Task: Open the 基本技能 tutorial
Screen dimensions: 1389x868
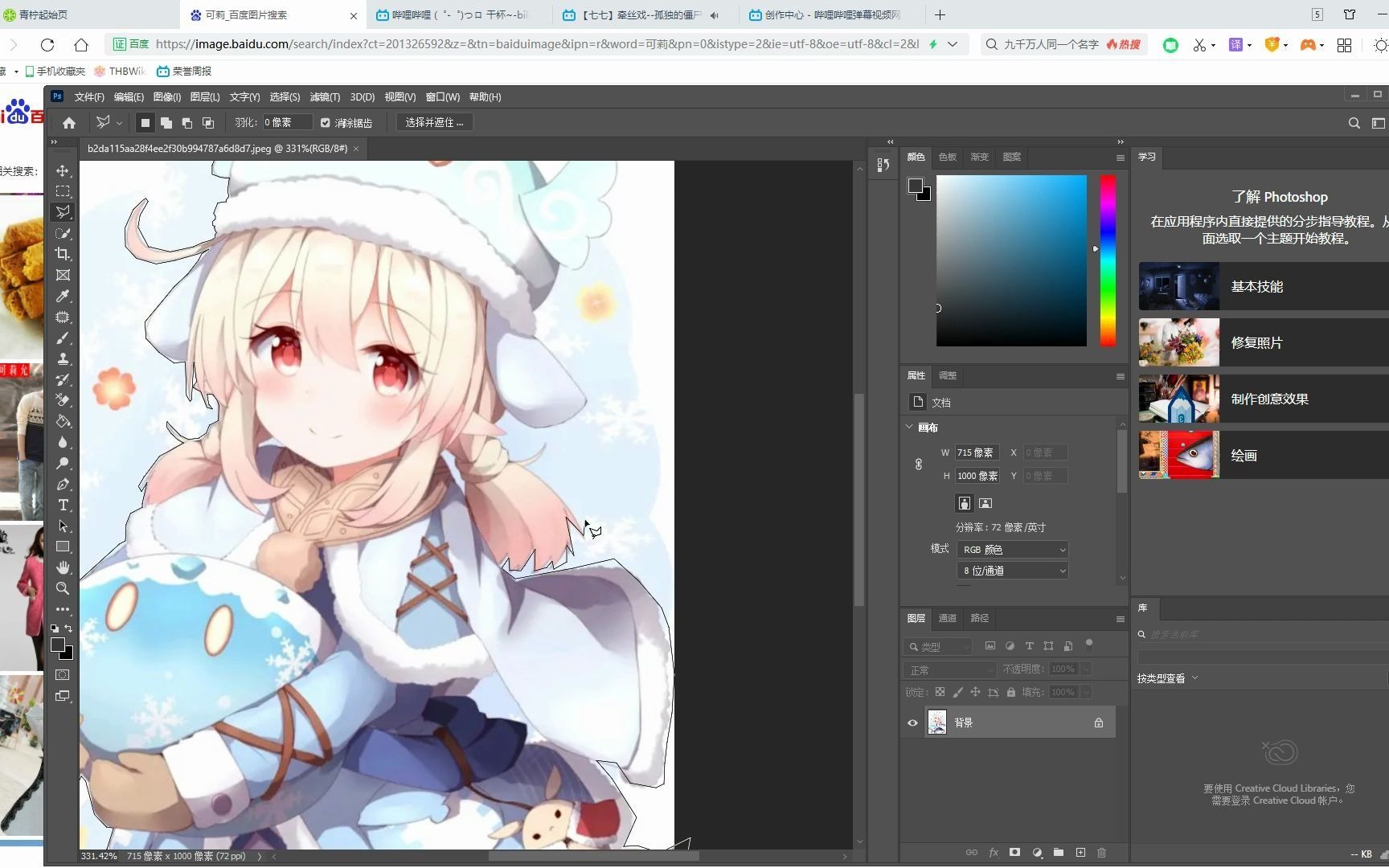Action: (1264, 286)
